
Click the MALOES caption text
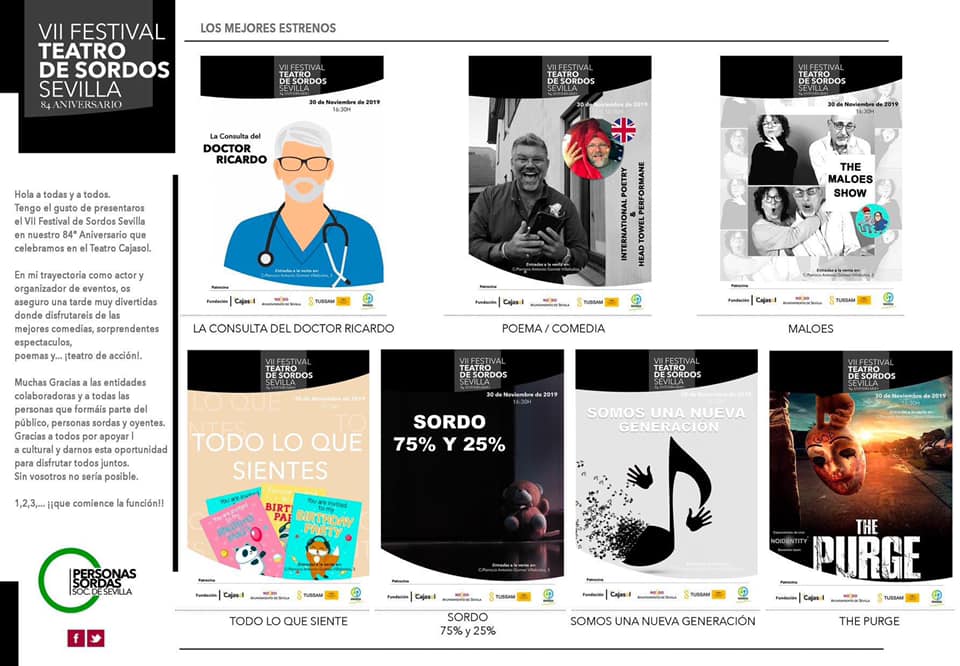811,329
